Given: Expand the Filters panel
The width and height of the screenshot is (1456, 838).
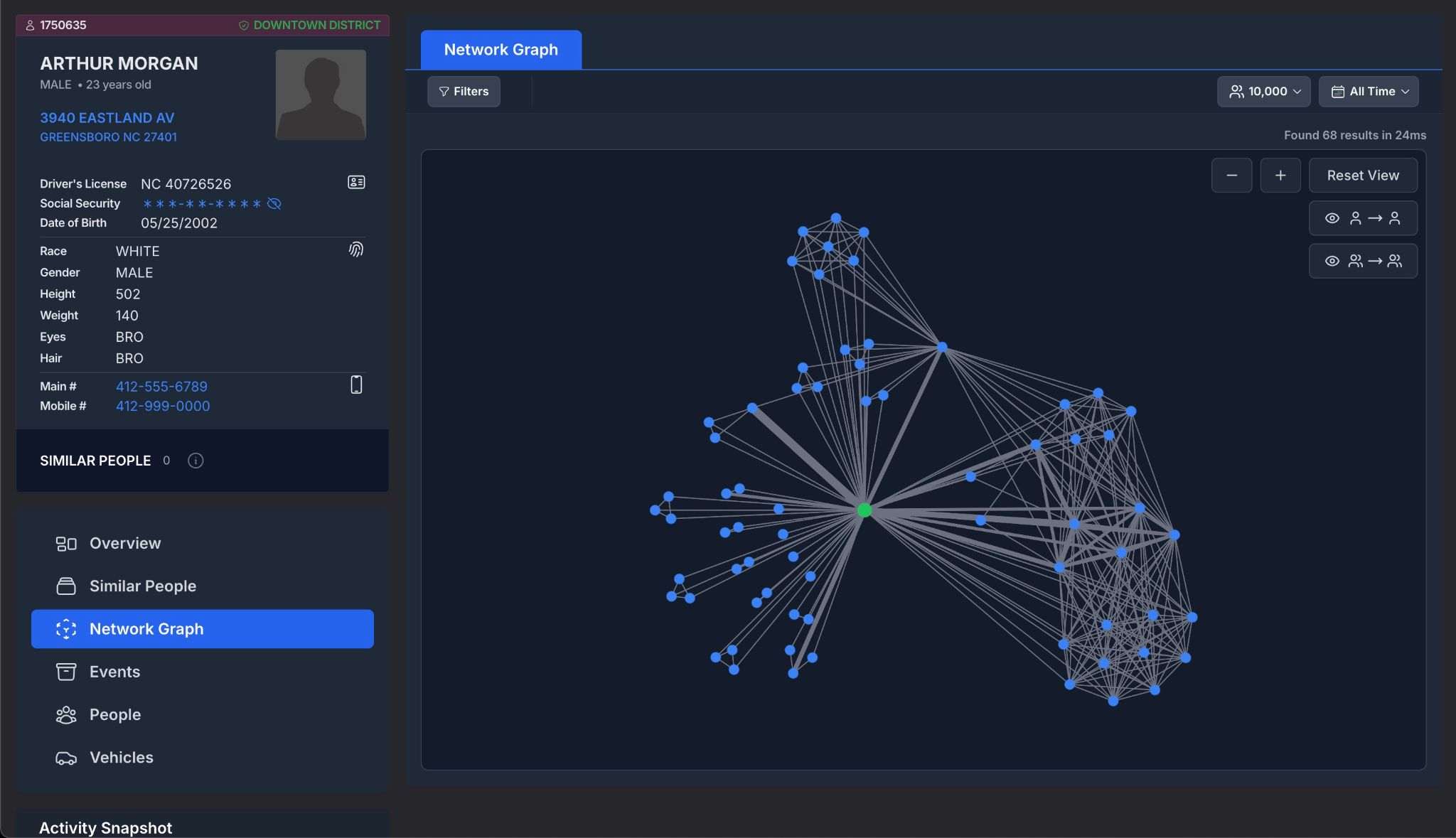Looking at the screenshot, I should [464, 92].
